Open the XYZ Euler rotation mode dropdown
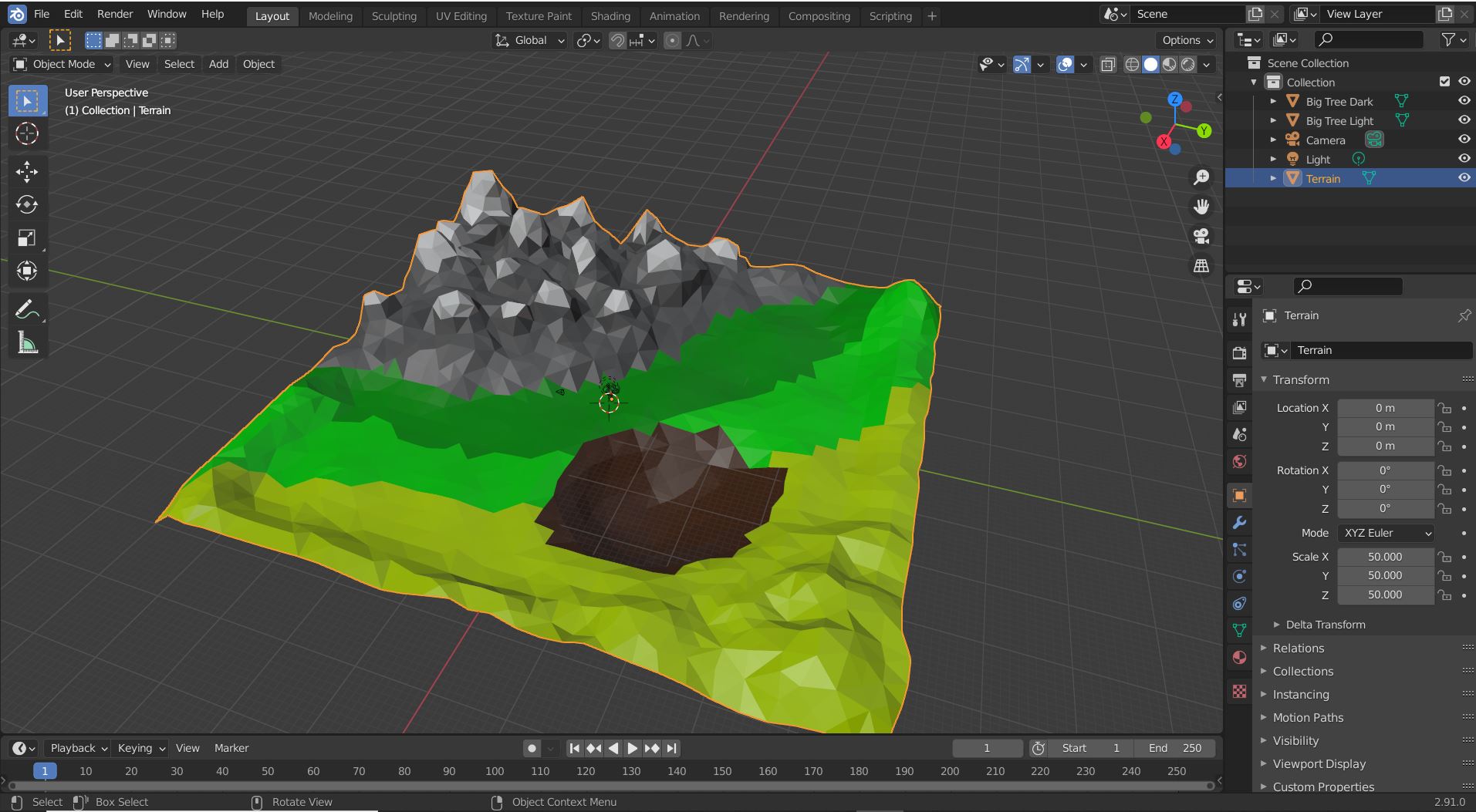This screenshot has width=1476, height=812. (1385, 532)
